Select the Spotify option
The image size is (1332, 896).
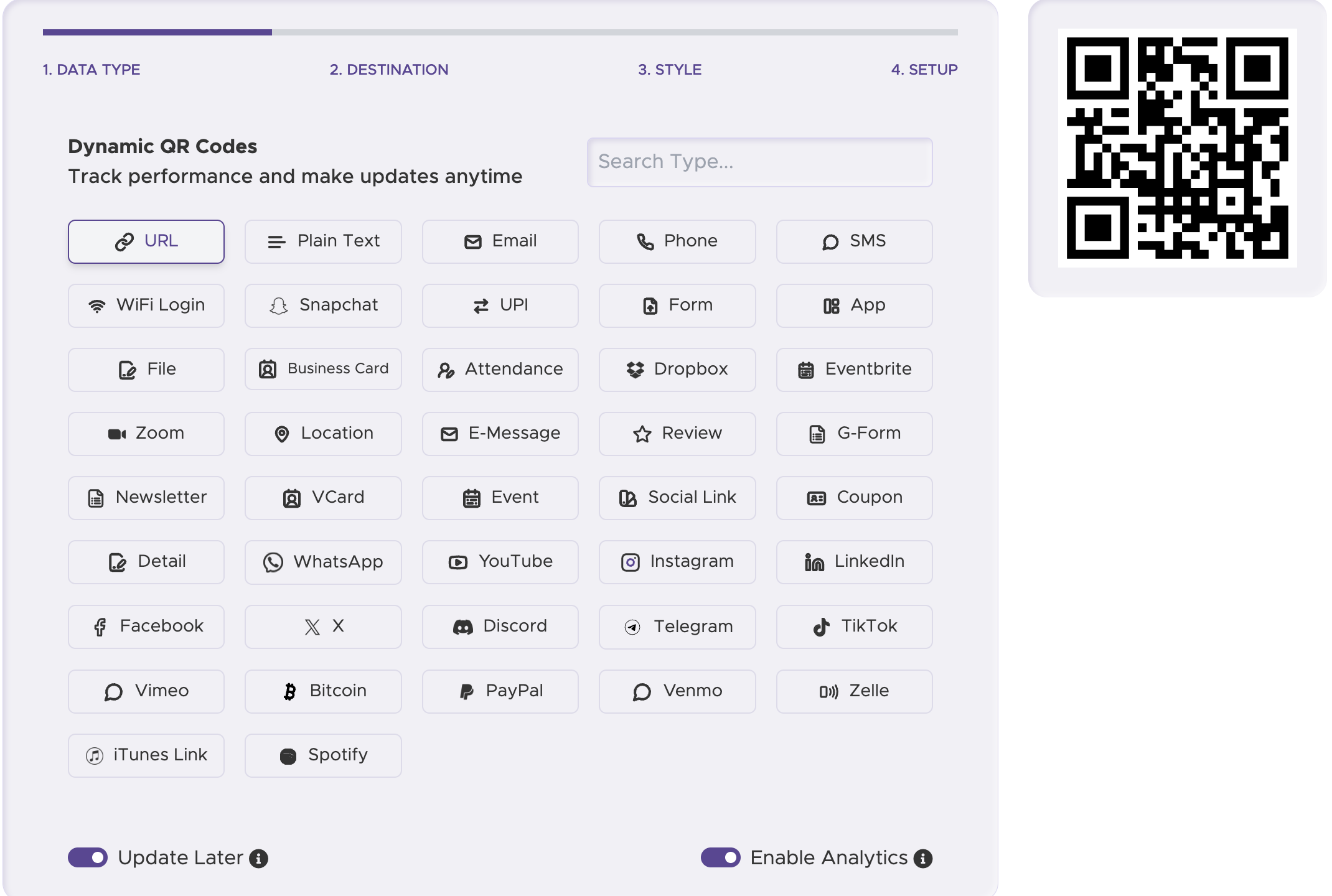coord(323,755)
